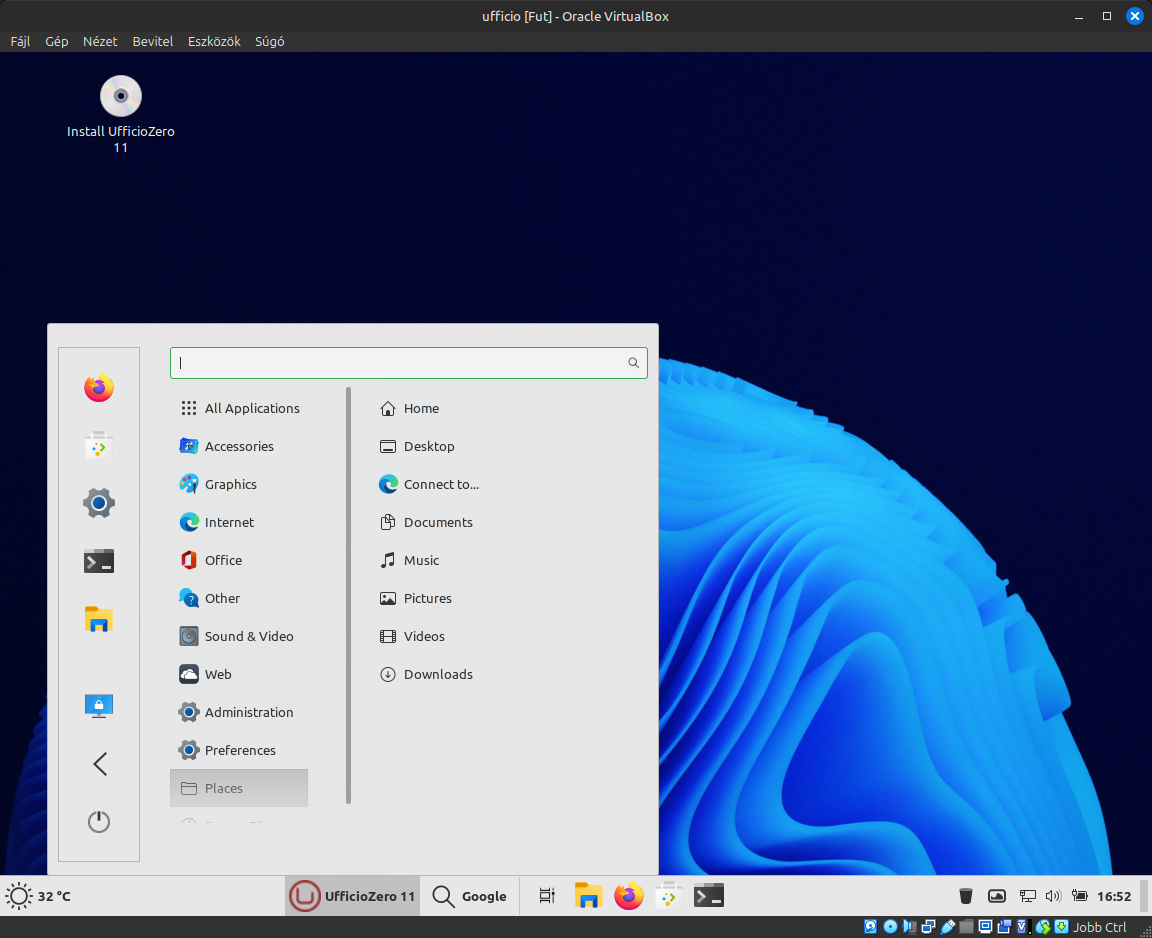Focus the menu search text field

408,363
